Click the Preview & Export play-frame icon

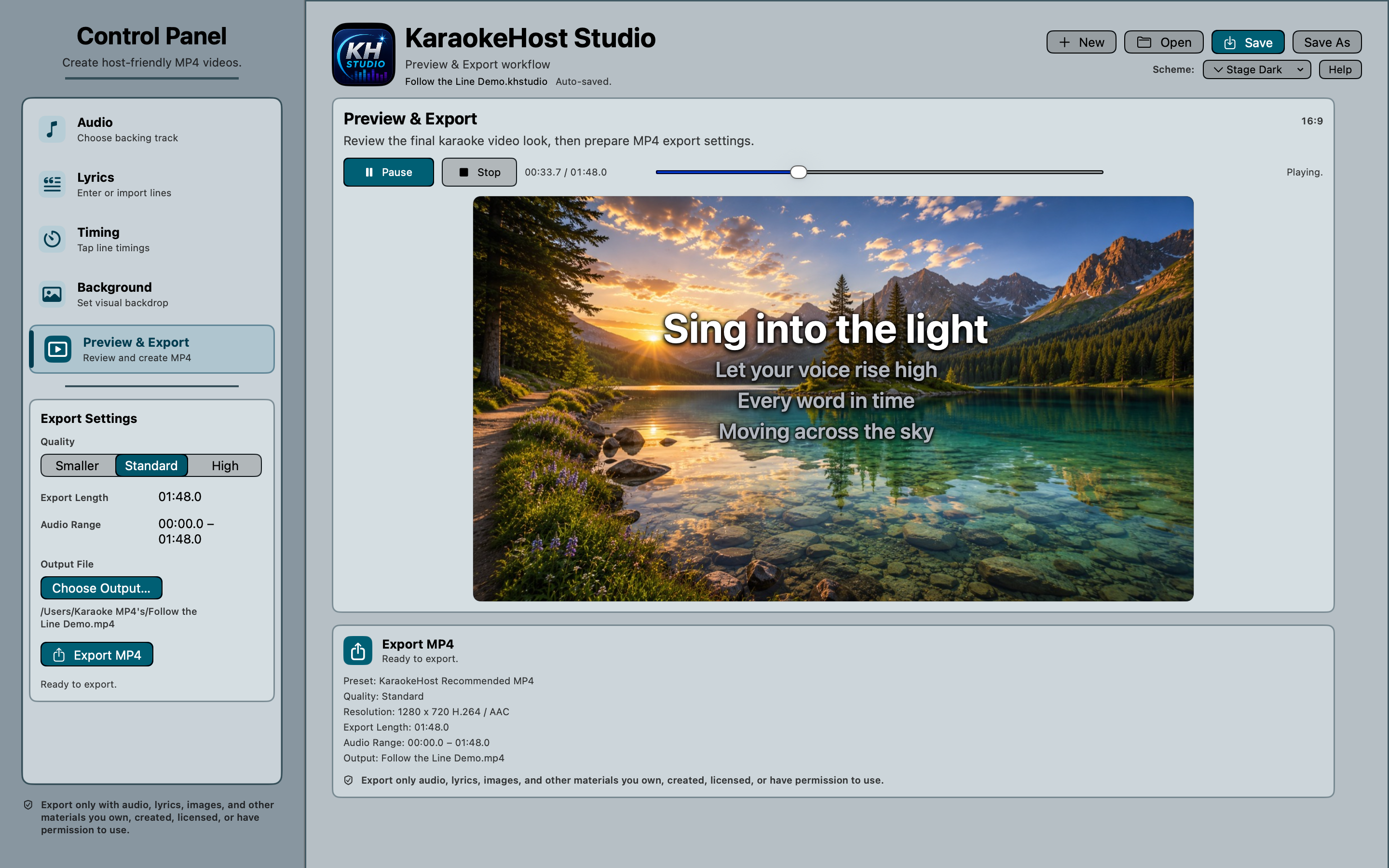(57, 349)
